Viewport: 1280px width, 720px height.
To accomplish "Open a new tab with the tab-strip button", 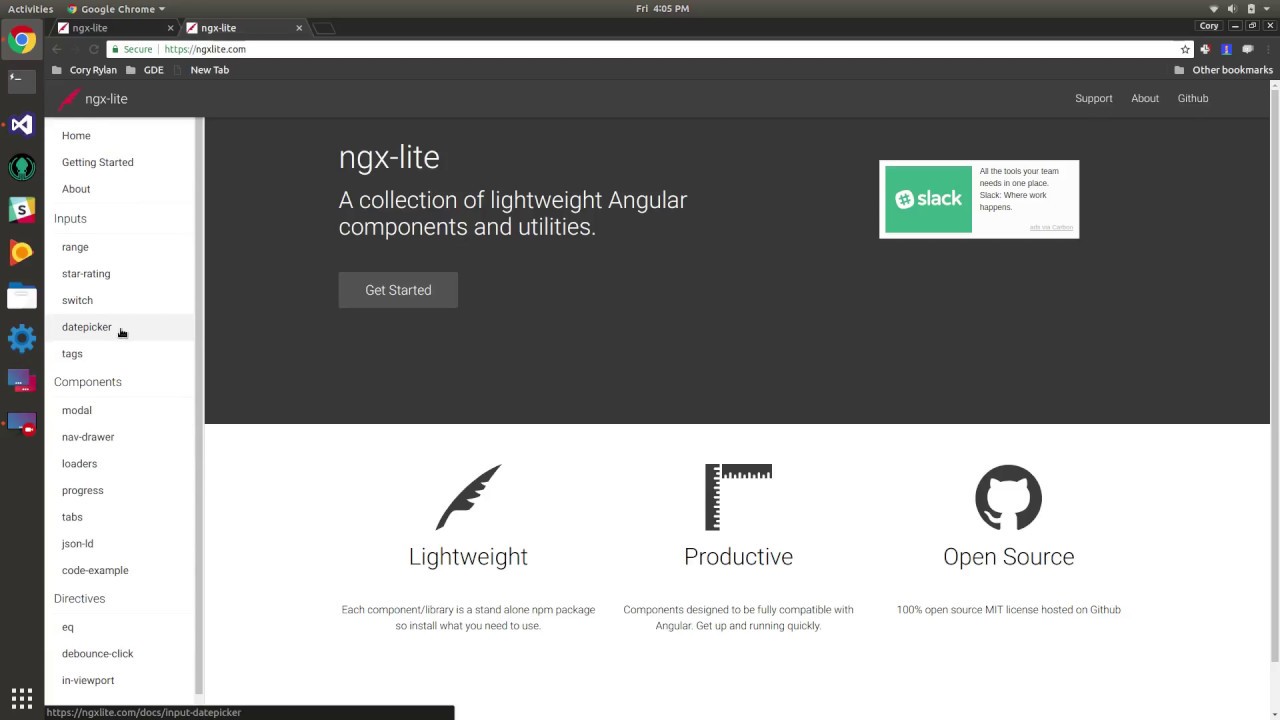I will tap(324, 28).
